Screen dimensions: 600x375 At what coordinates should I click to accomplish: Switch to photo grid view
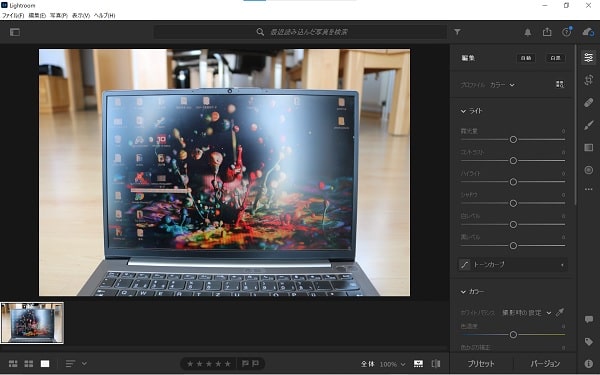(13, 364)
